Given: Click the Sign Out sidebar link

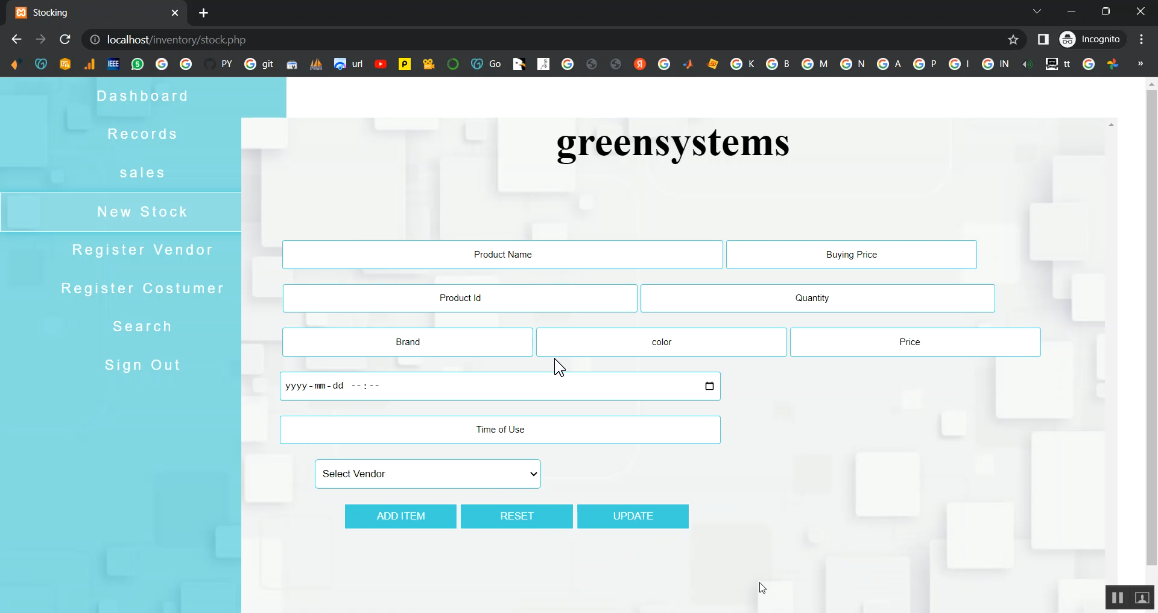Looking at the screenshot, I should point(143,365).
